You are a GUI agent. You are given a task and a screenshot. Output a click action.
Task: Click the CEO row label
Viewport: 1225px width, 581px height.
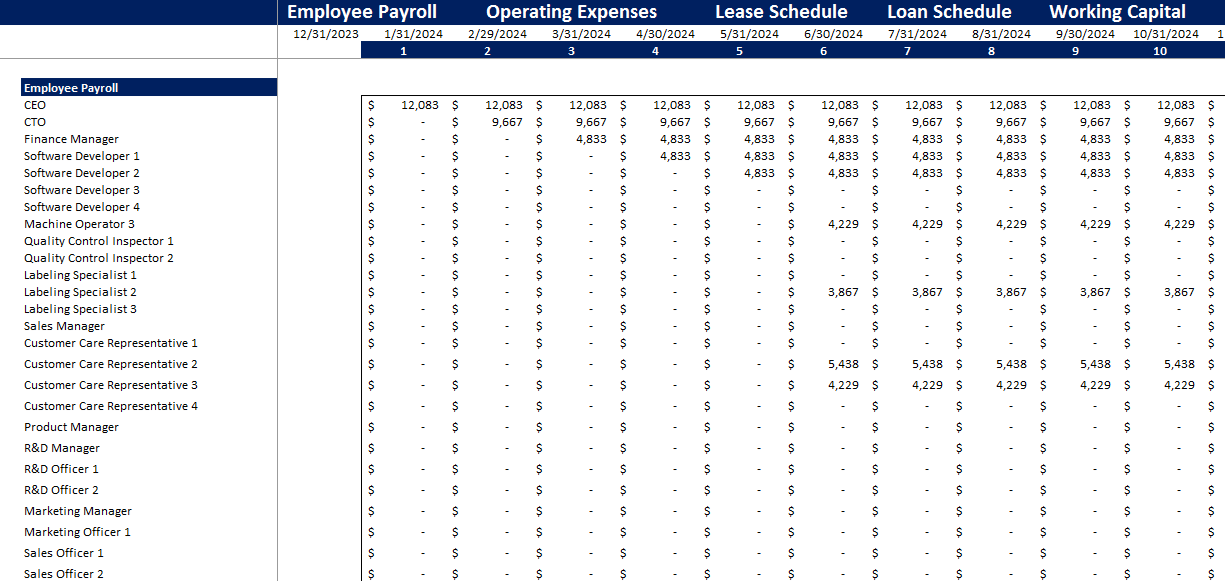(33, 104)
